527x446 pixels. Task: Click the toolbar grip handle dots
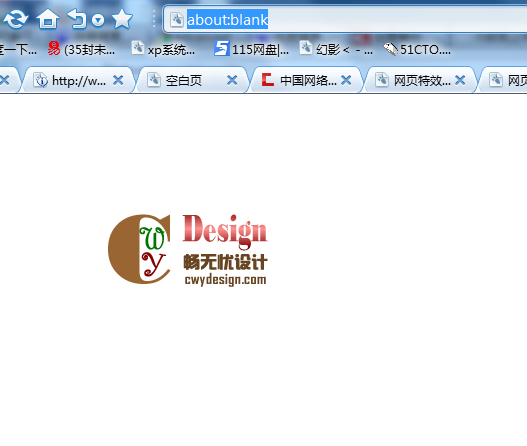tap(154, 18)
